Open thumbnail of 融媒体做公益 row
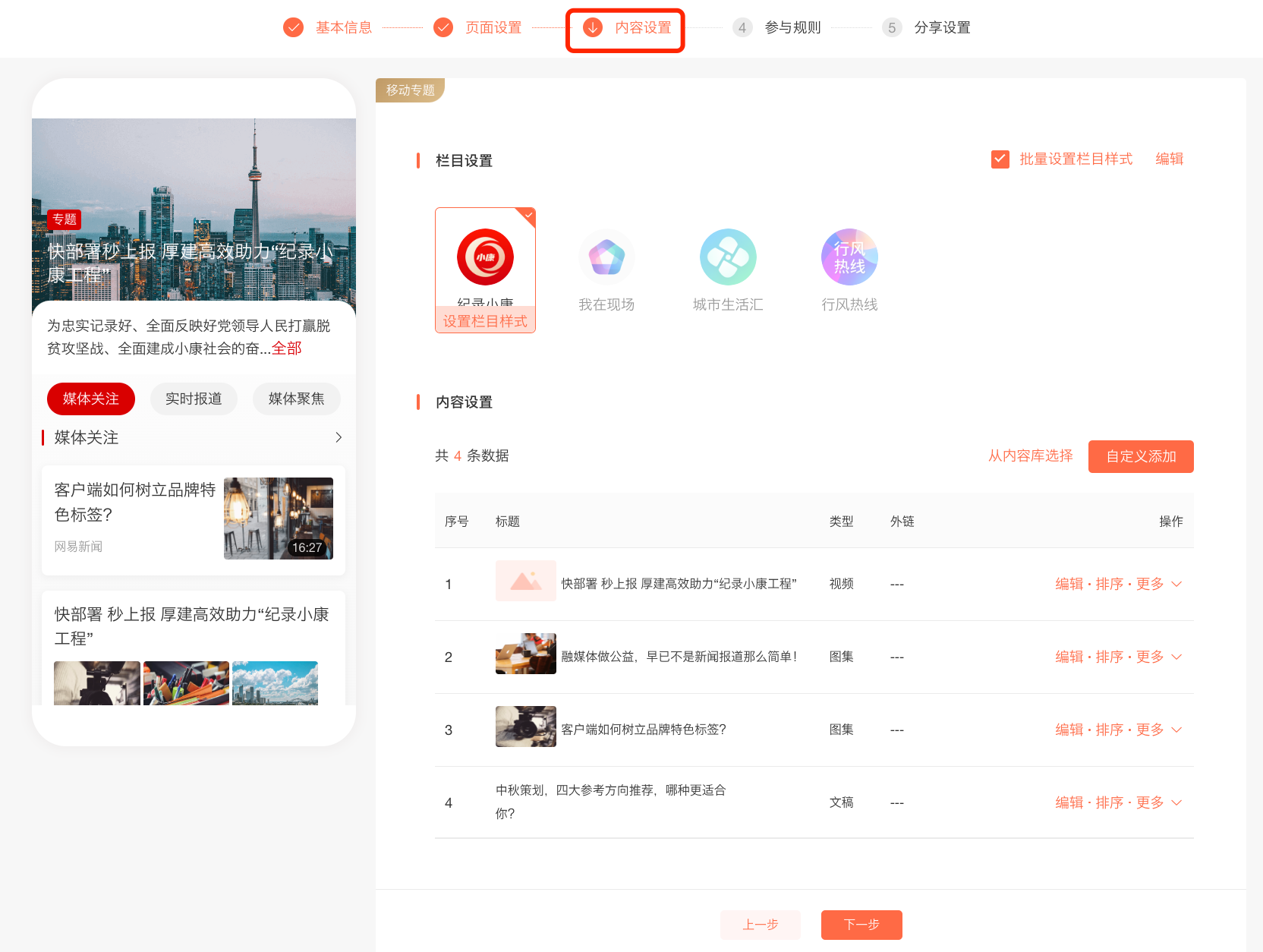The width and height of the screenshot is (1263, 952). click(x=525, y=654)
